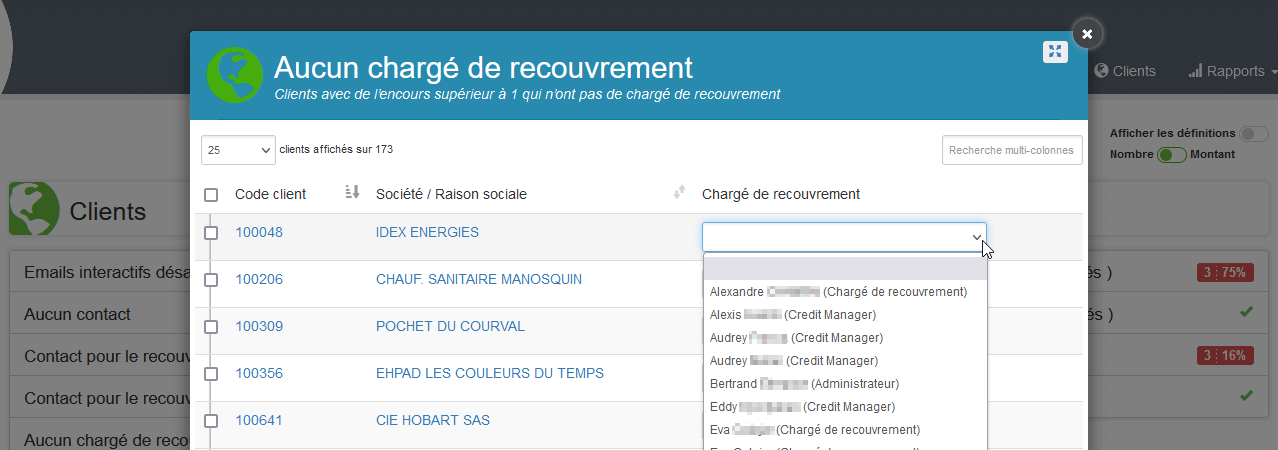
Task: Open the 25 rows-per-page dropdown
Action: [238, 150]
